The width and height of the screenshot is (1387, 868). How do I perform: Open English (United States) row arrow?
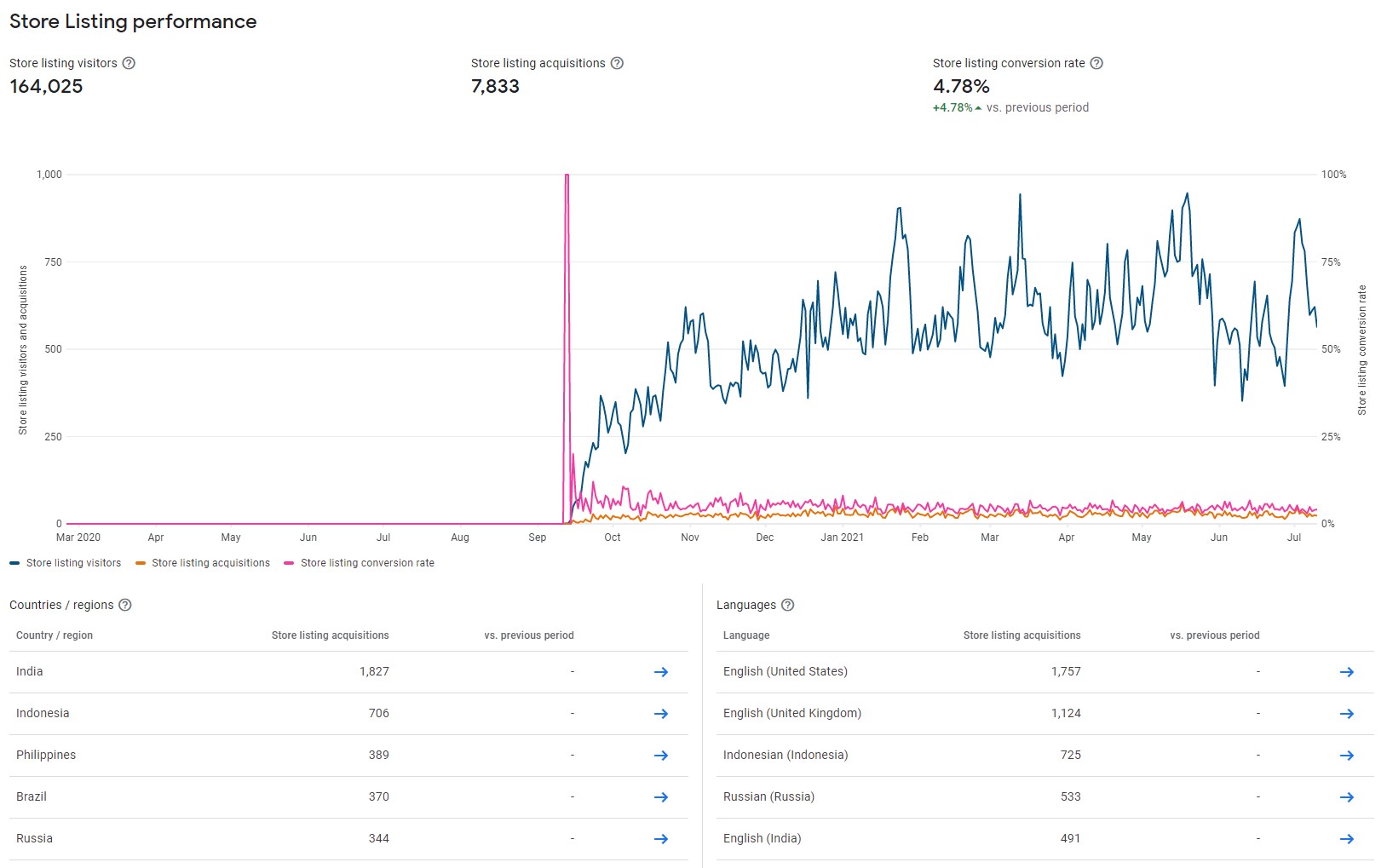tap(1346, 672)
